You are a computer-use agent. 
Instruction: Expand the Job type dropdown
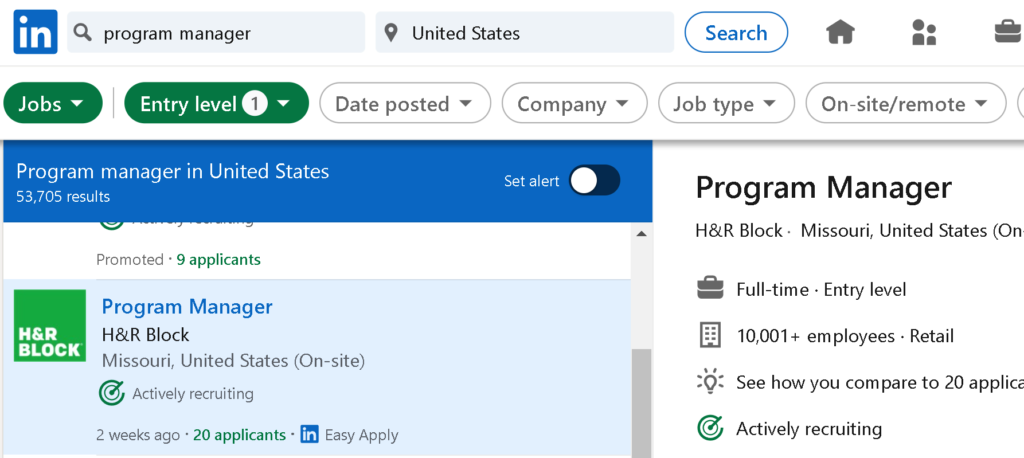727,103
